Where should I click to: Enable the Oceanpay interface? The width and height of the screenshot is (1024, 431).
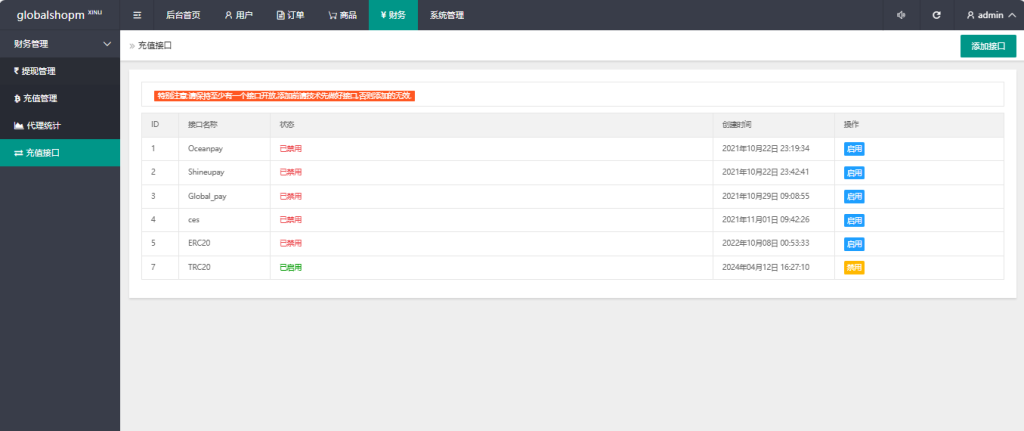click(x=853, y=148)
